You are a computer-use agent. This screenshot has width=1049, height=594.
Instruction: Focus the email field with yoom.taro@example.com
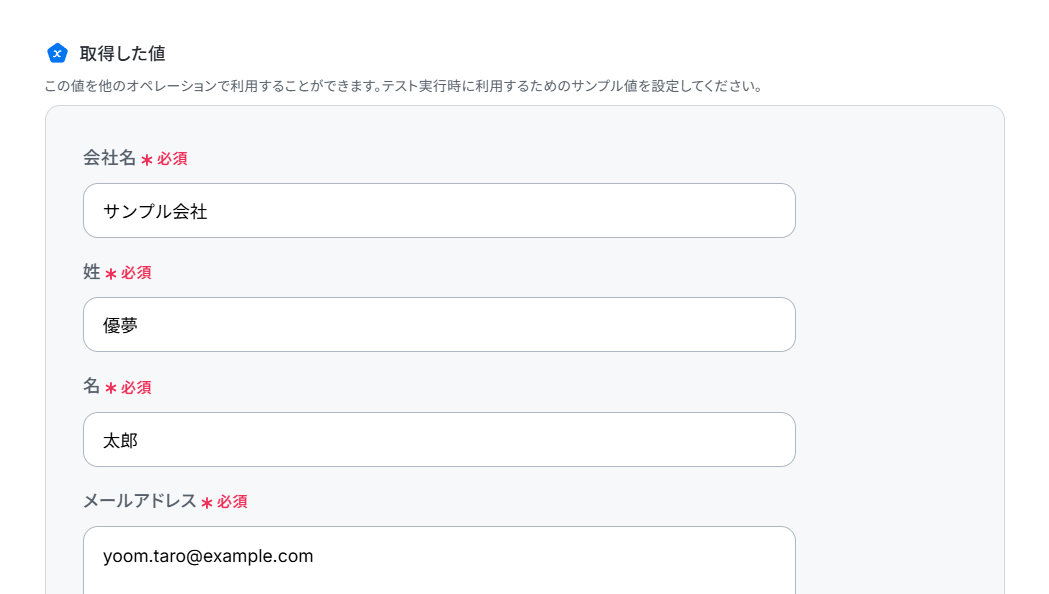[x=439, y=560]
